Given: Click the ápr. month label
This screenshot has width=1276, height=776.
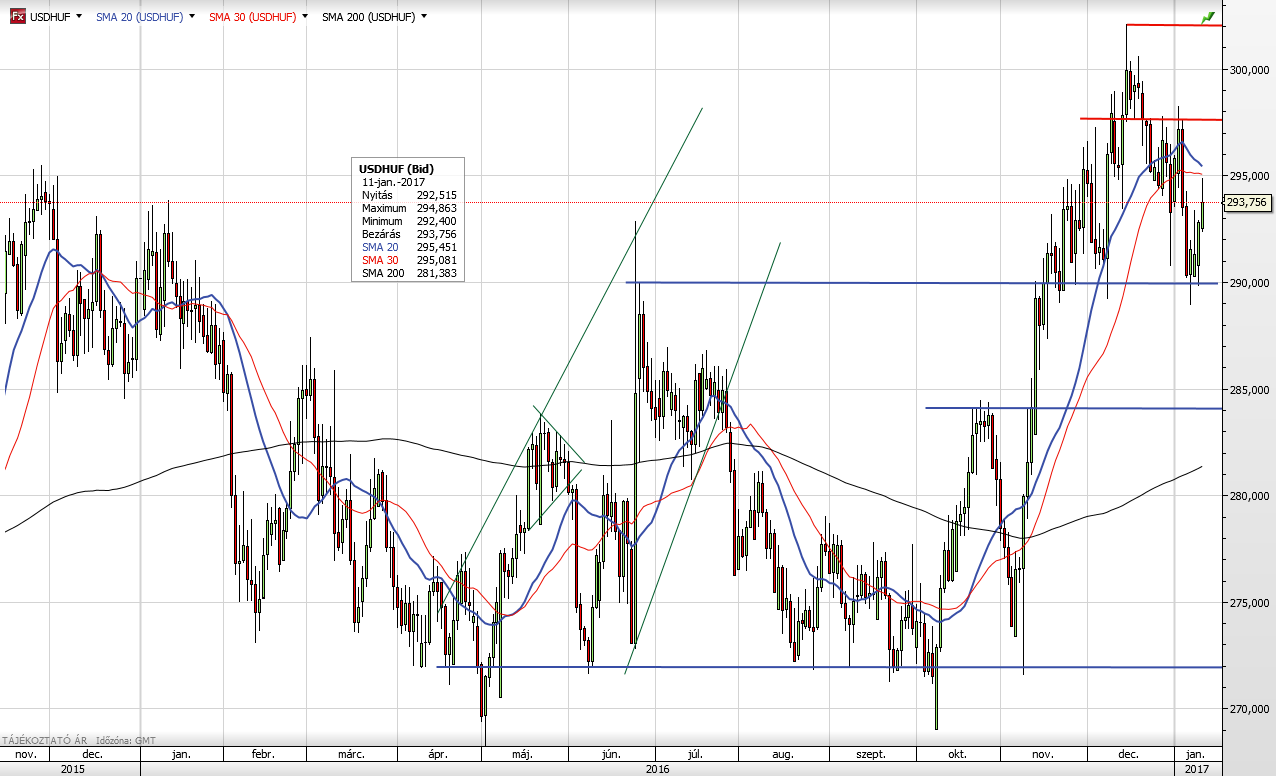Looking at the screenshot, I should (x=437, y=754).
